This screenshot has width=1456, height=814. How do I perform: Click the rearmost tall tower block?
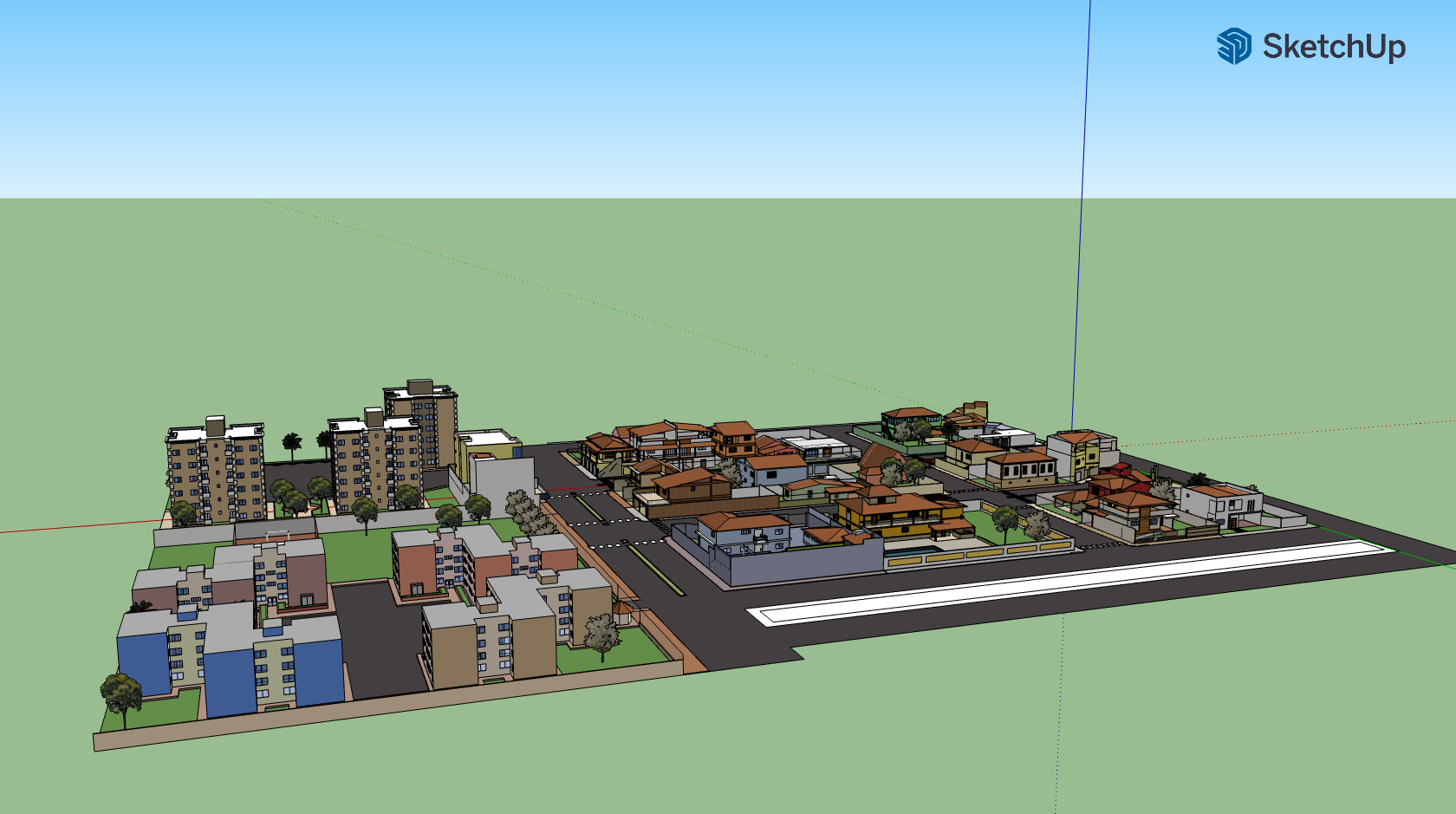coord(423,407)
